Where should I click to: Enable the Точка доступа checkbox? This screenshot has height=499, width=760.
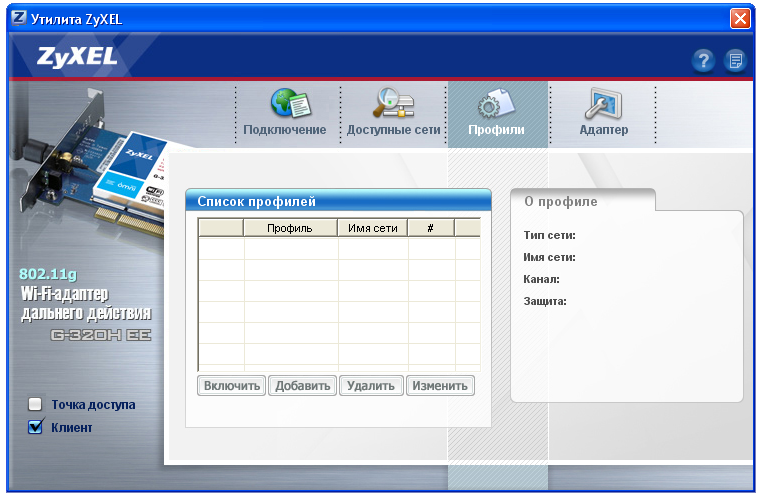pyautogui.click(x=35, y=404)
